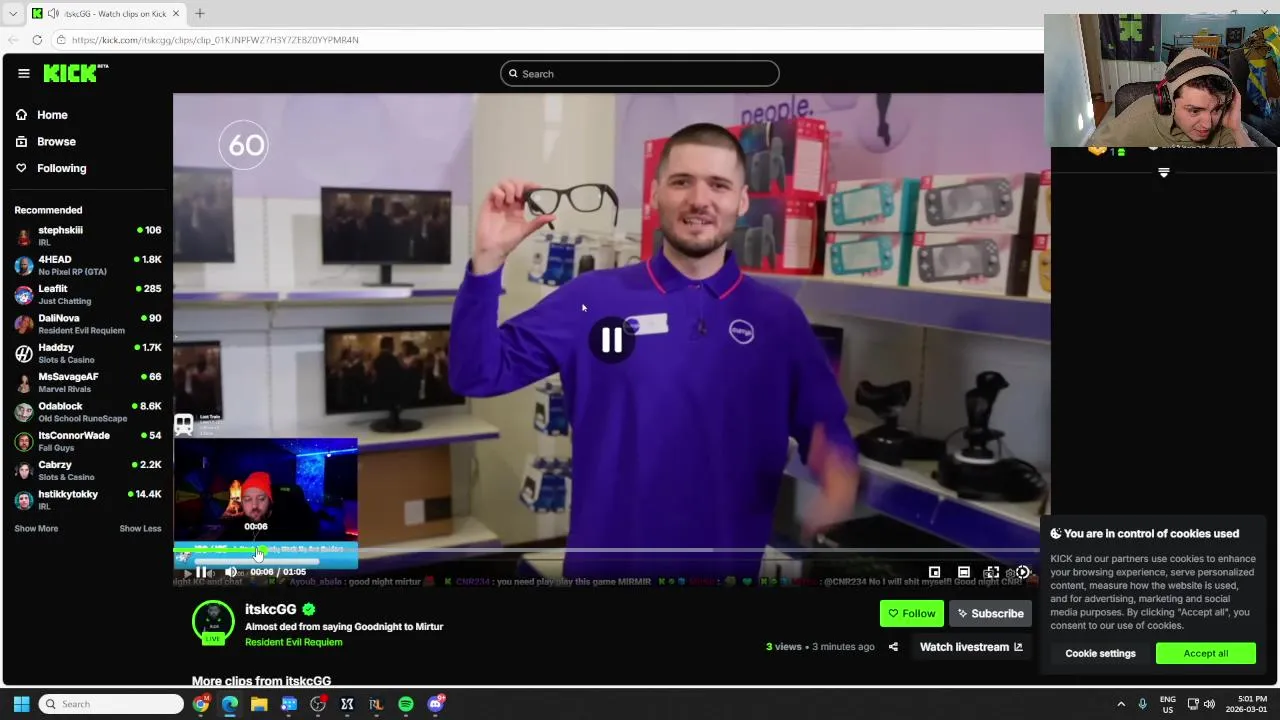Image resolution: width=1280 pixels, height=720 pixels.
Task: Click the browser address bar URL
Action: (215, 40)
